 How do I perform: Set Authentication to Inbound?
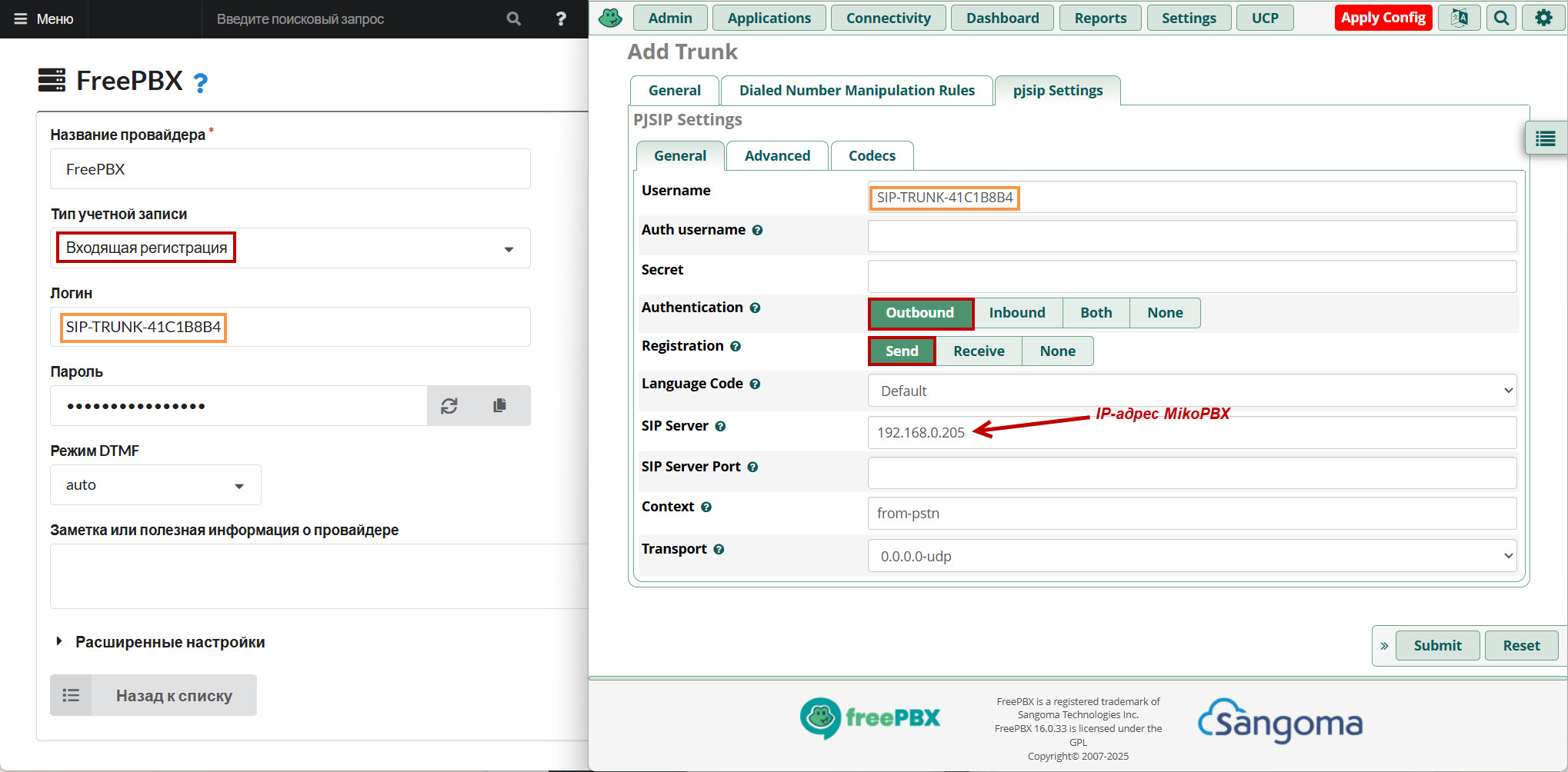pos(1016,313)
